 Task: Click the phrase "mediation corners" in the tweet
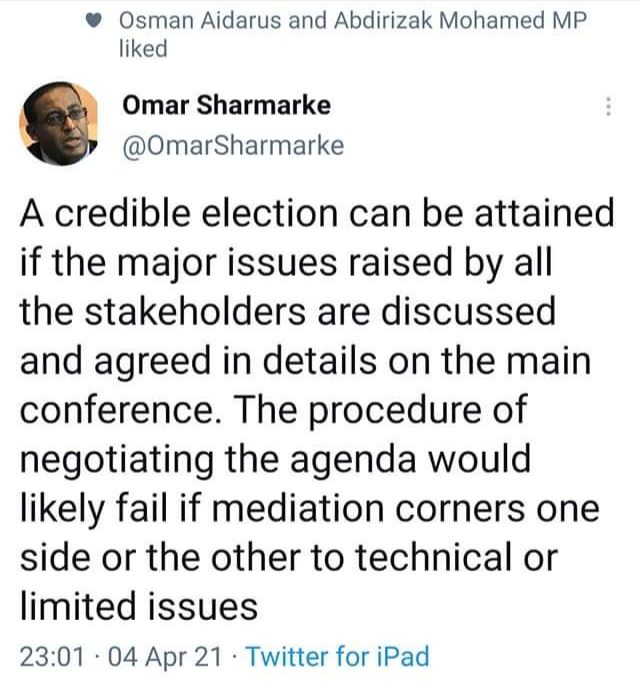[x=368, y=509]
